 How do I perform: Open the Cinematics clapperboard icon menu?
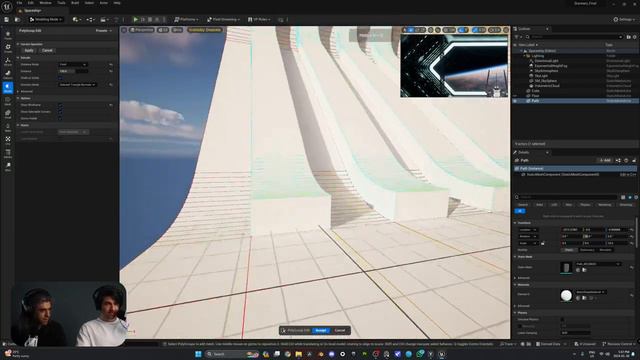(104, 19)
